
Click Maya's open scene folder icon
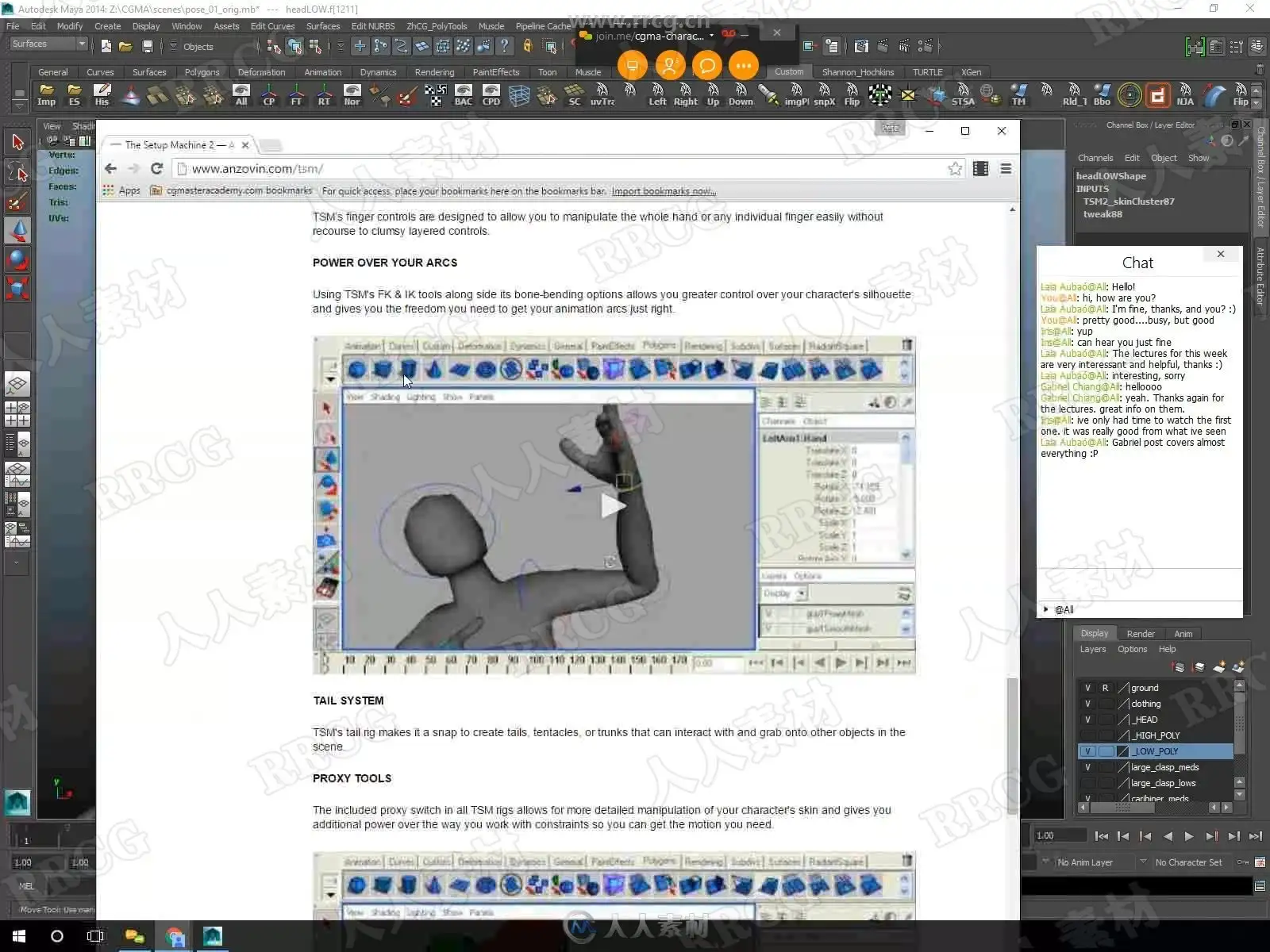coord(125,47)
